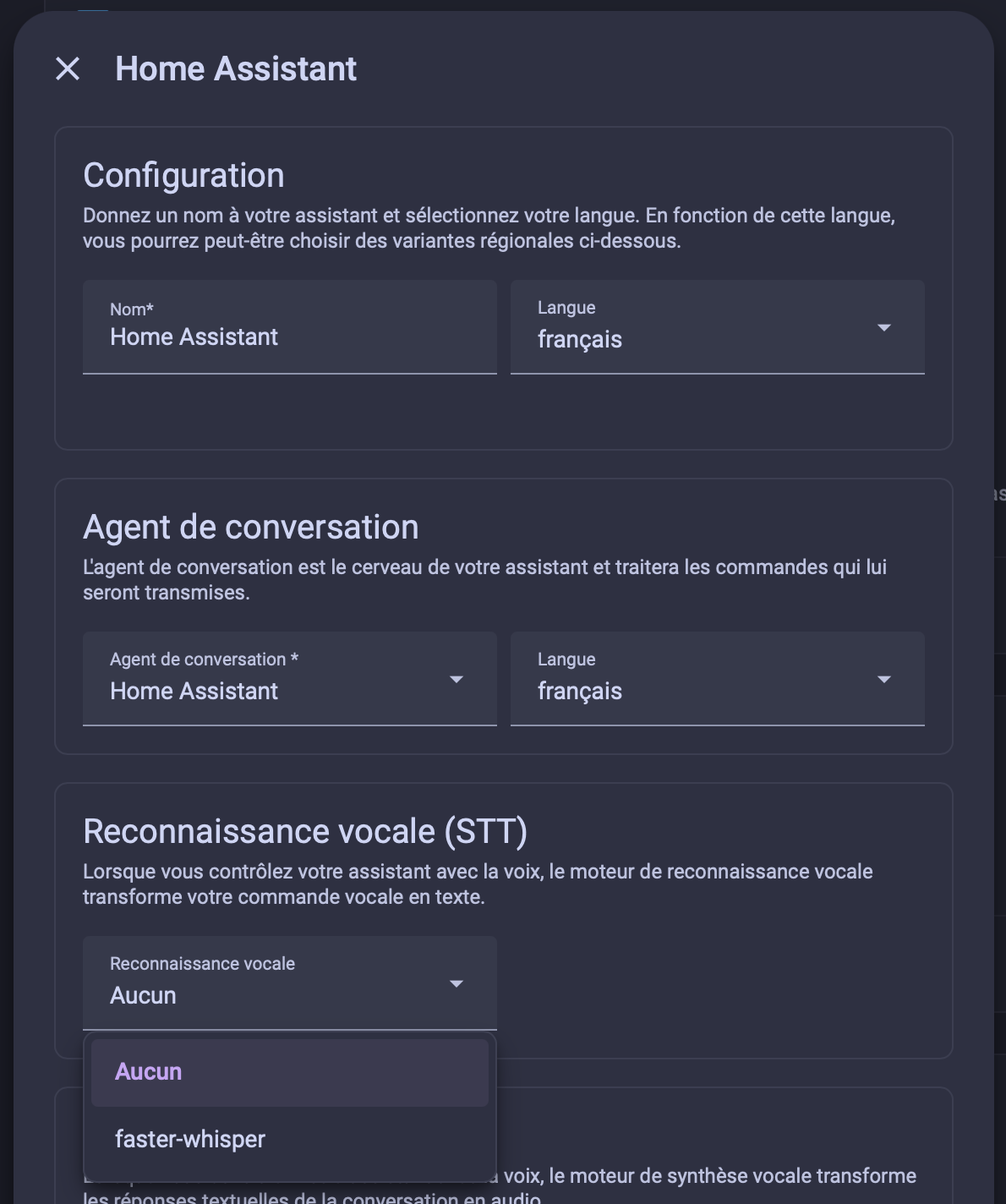The width and height of the screenshot is (1006, 1204).
Task: Click the arrow icon on agent Langue field
Action: click(884, 679)
